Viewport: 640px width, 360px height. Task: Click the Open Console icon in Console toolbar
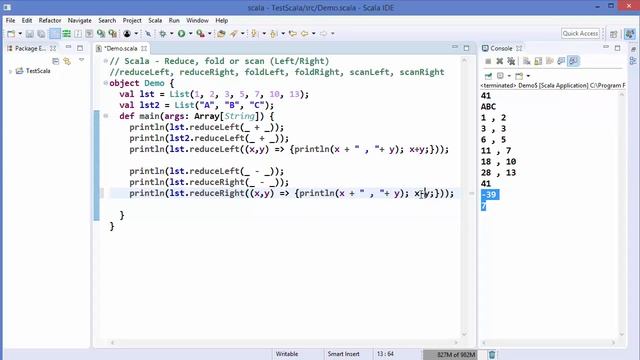[519, 76]
